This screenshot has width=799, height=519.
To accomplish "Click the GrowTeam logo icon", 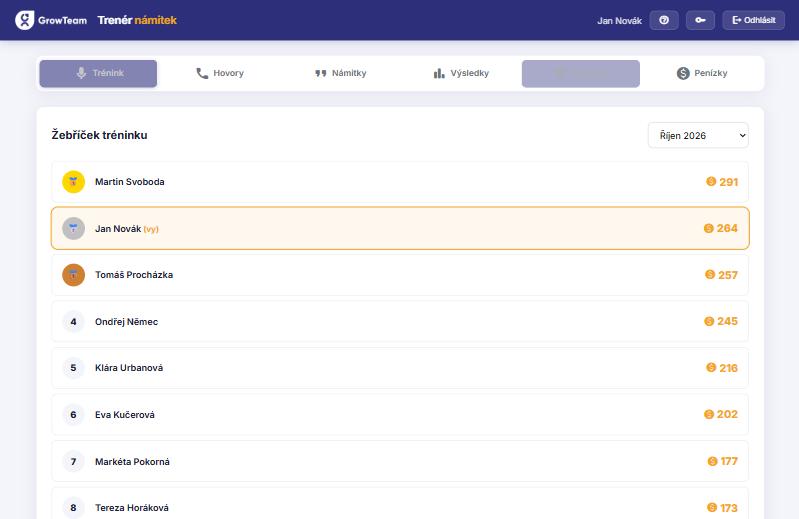I will coord(24,20).
